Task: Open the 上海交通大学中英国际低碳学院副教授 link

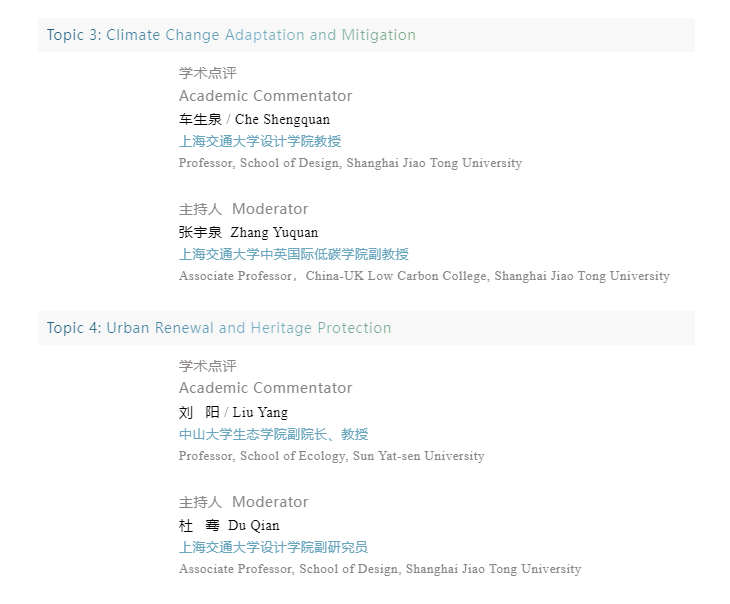Action: pyautogui.click(x=294, y=254)
